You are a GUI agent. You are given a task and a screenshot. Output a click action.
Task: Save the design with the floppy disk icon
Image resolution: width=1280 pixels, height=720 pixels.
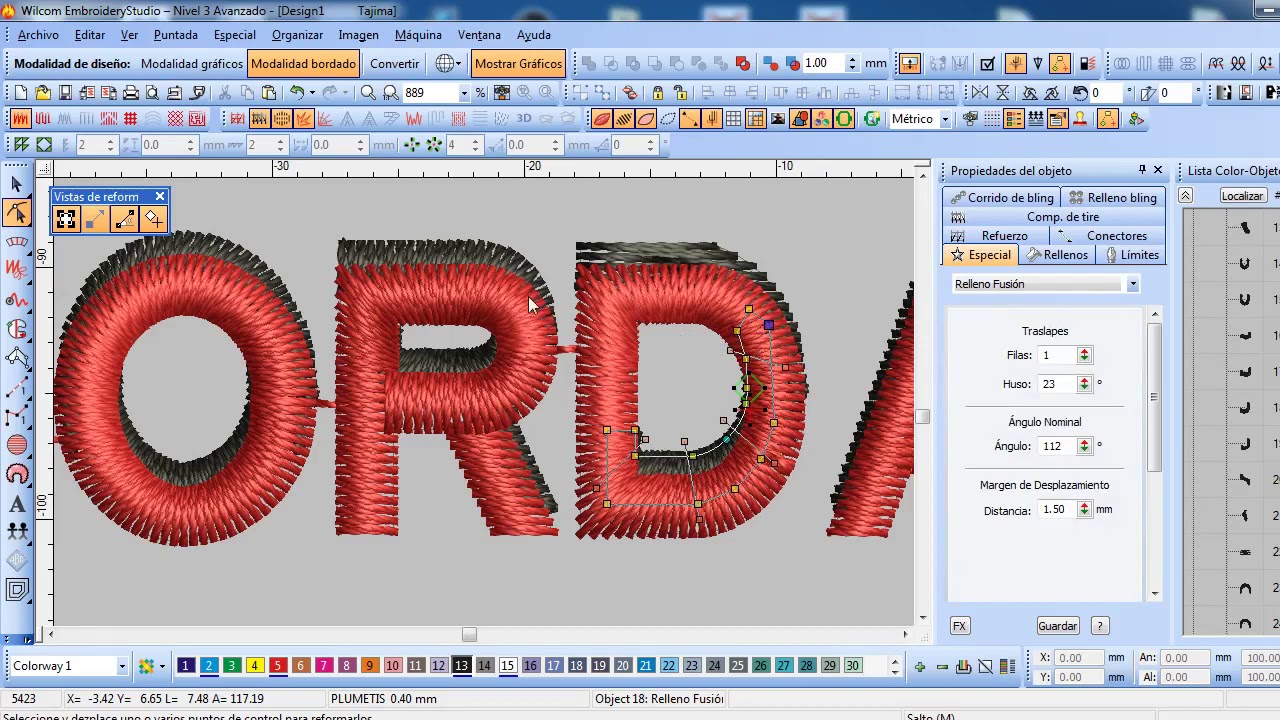click(x=65, y=92)
